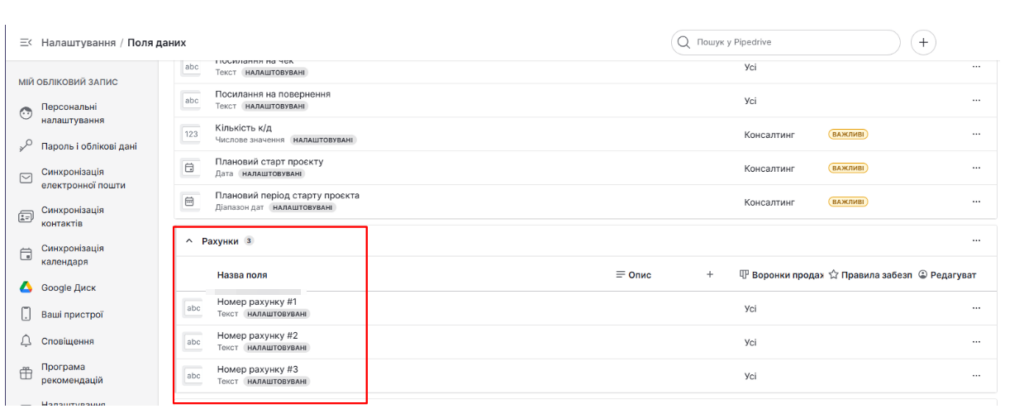Screen dimensions: 1024x418
Task: Open Пароль і облікові дані
Action: click(x=89, y=146)
